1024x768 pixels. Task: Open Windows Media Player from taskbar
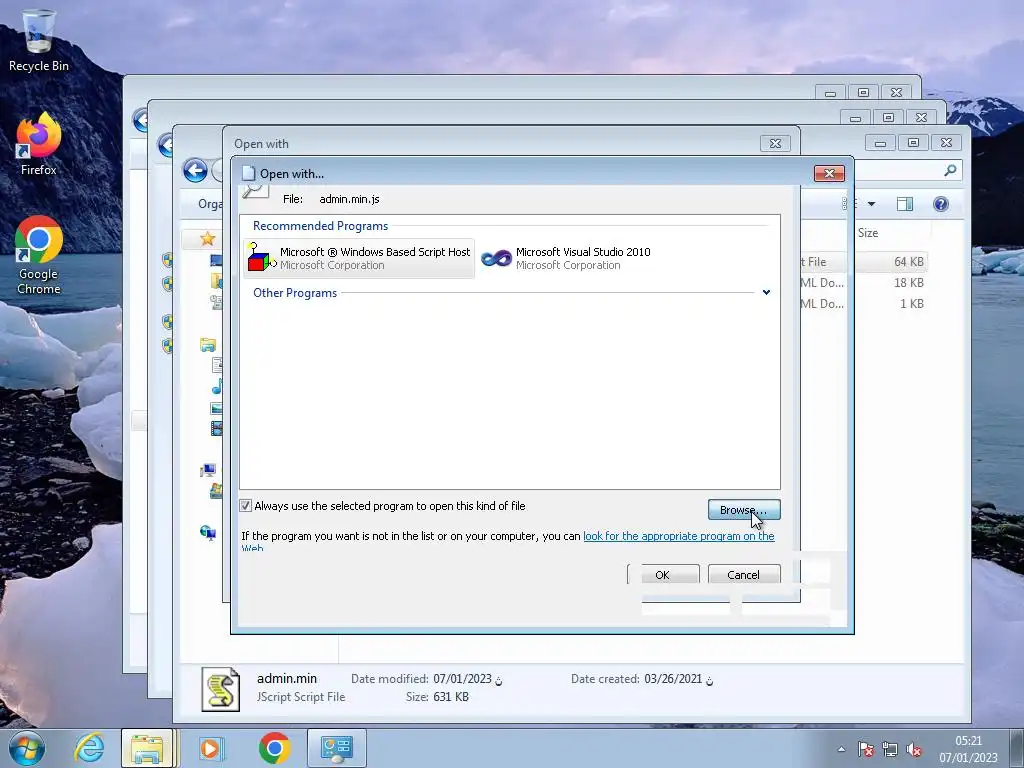point(210,748)
